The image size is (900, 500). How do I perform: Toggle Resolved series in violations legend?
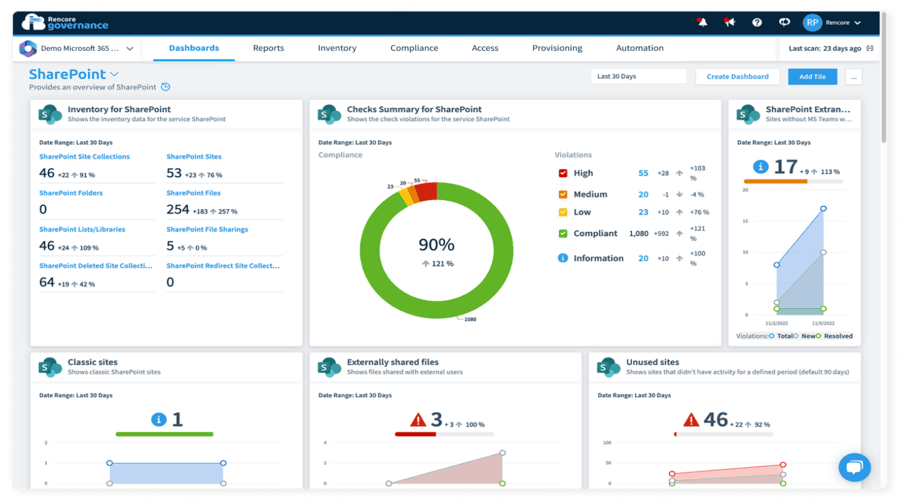click(x=835, y=336)
